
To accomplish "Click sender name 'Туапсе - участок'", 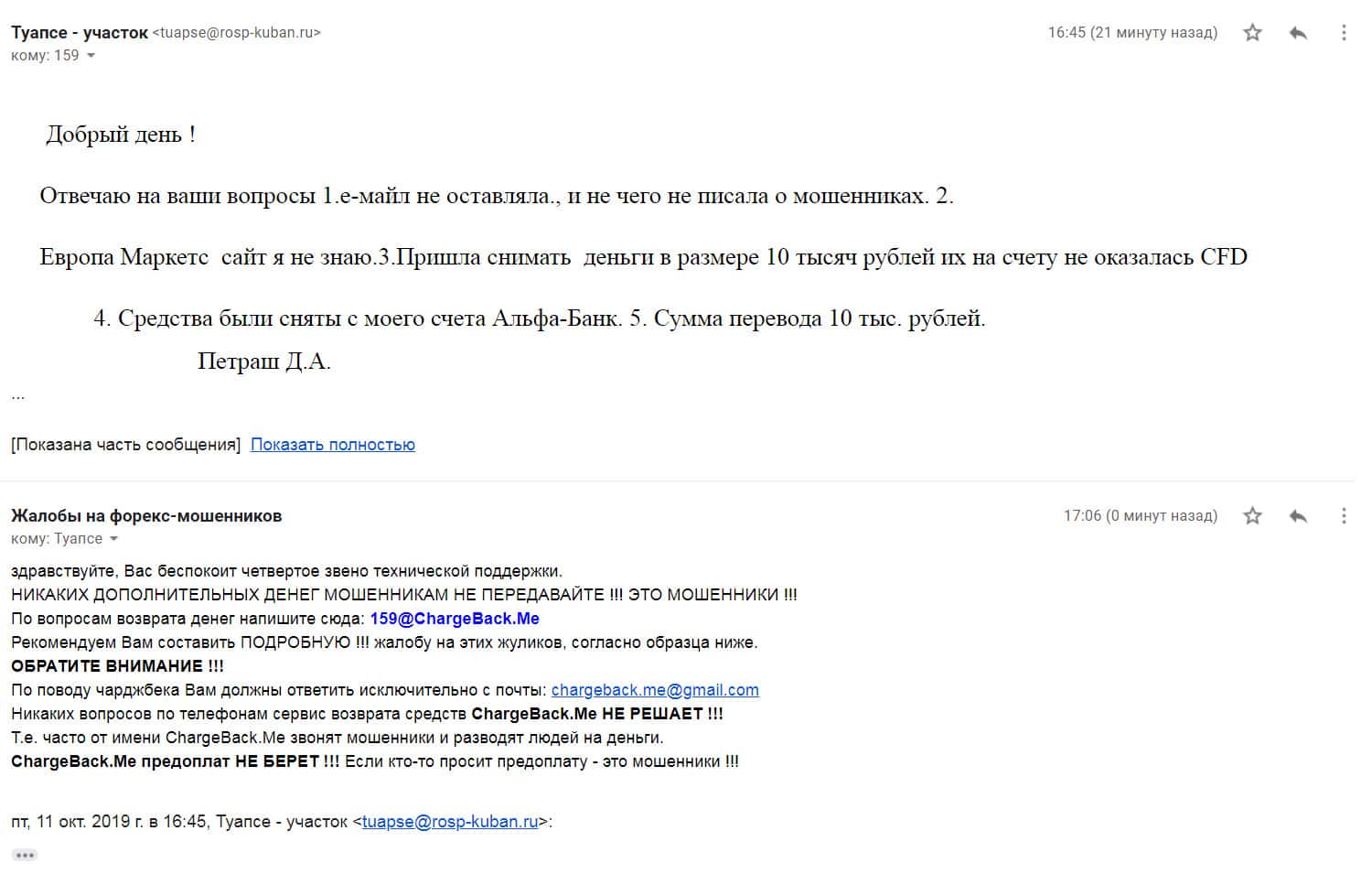I will [79, 33].
